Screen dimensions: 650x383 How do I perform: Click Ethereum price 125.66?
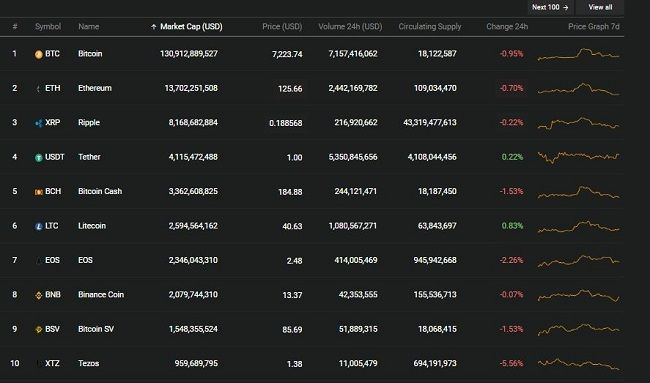coord(290,89)
